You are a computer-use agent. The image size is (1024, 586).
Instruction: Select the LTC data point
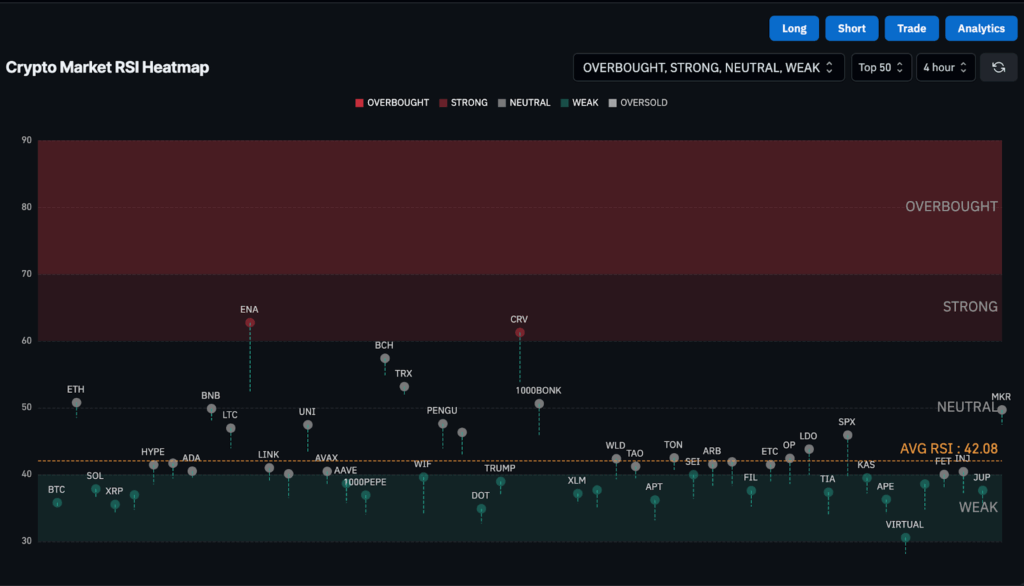pos(231,429)
